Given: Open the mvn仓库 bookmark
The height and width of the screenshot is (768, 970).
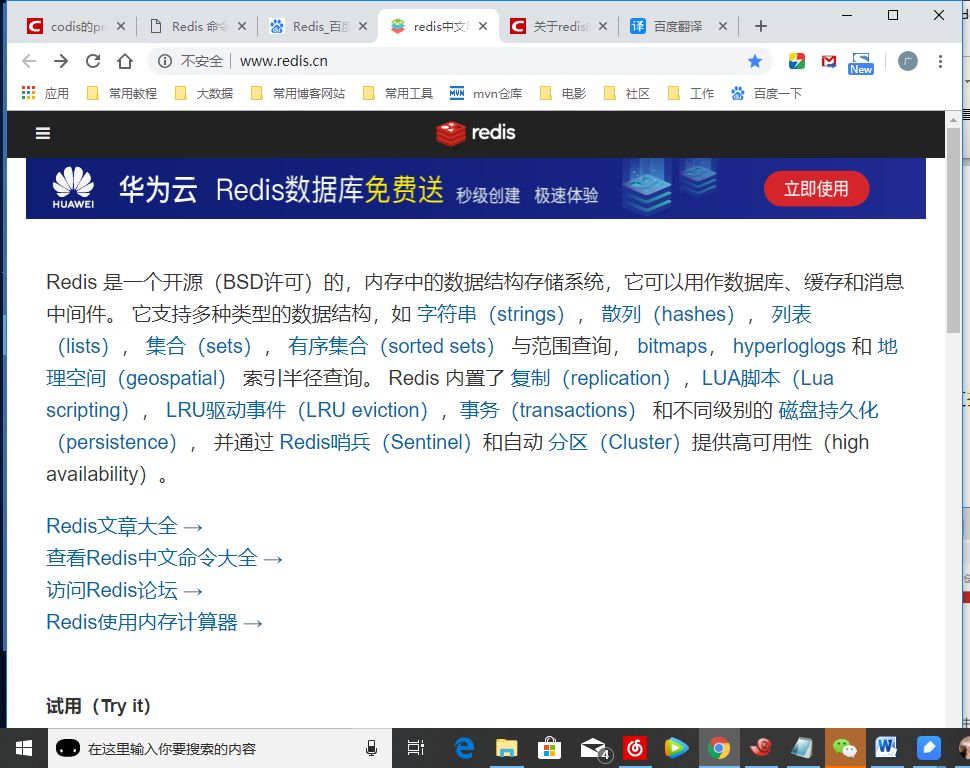Looking at the screenshot, I should click(x=486, y=93).
